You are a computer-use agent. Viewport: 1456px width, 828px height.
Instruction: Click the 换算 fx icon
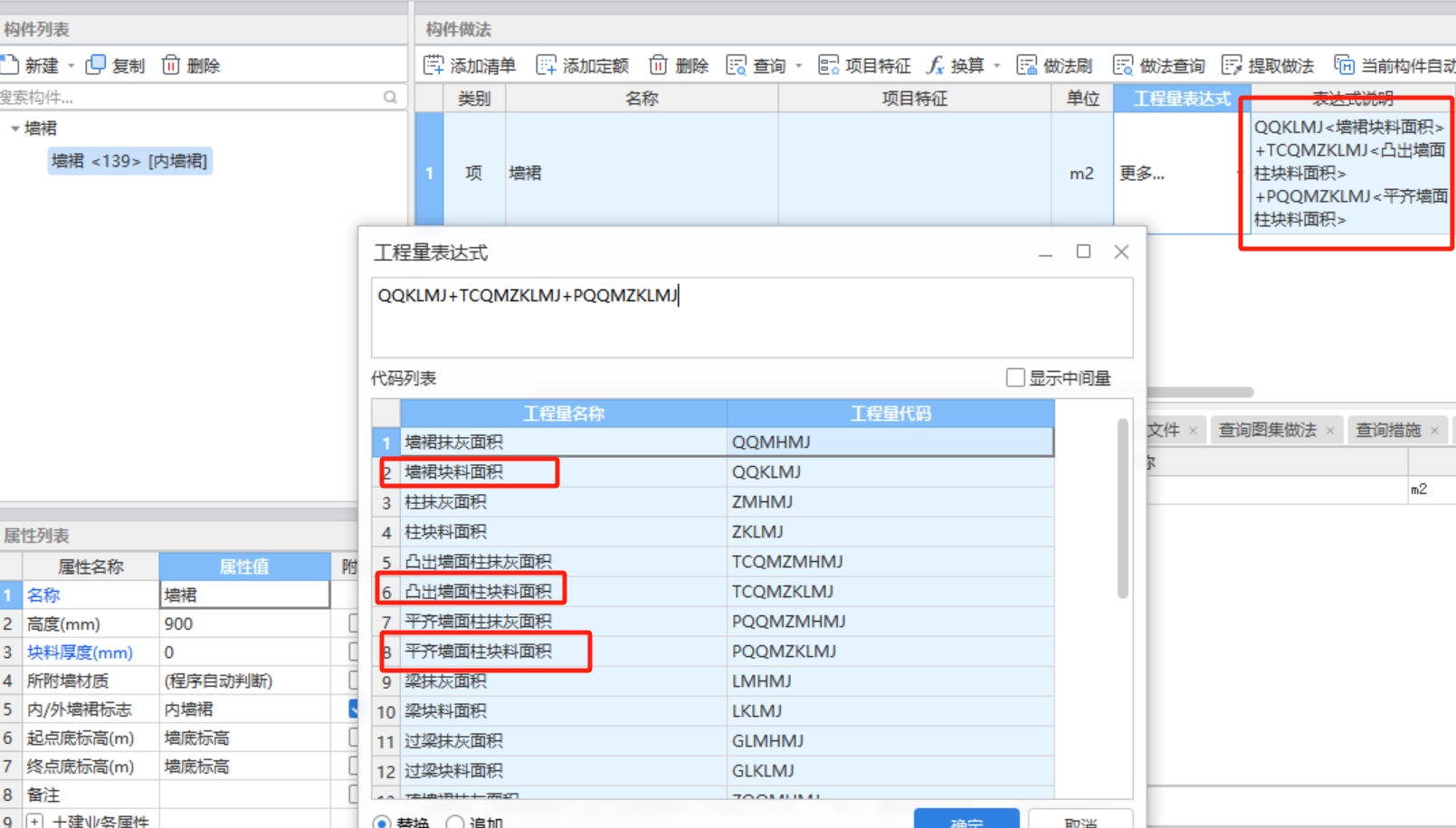(x=935, y=65)
